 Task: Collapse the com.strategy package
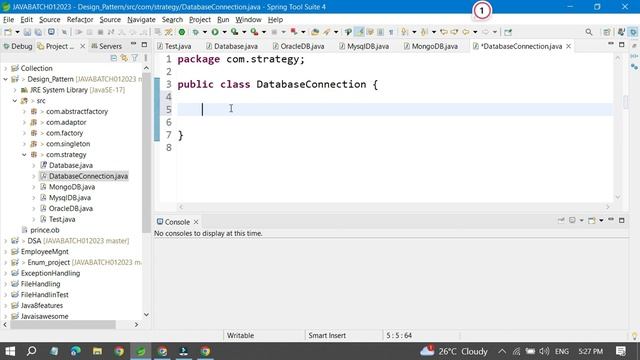pos(24,155)
